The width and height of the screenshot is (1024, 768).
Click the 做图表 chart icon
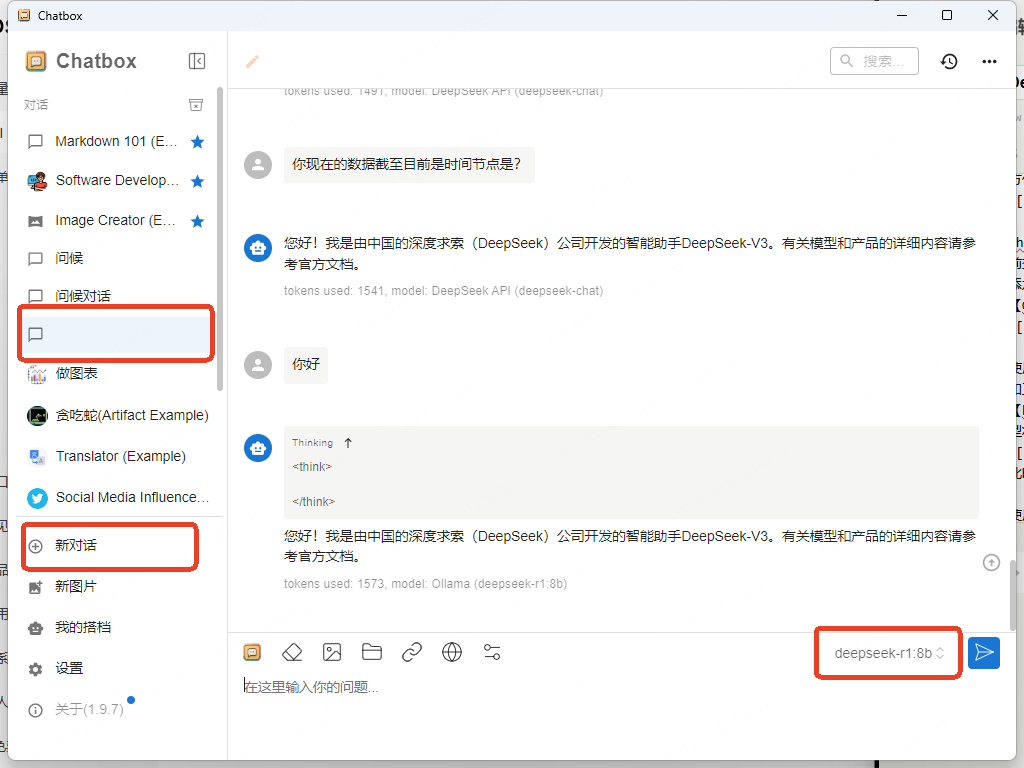(37, 374)
